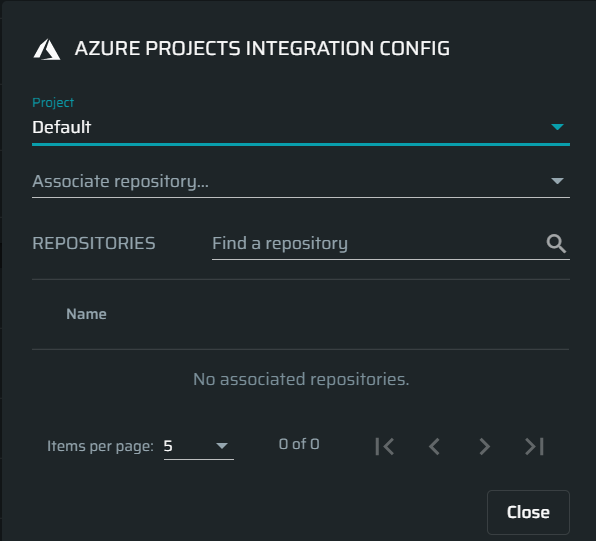Screen dimensions: 596x541
Task: Go to previous page of repositories
Action: pyautogui.click(x=434, y=446)
